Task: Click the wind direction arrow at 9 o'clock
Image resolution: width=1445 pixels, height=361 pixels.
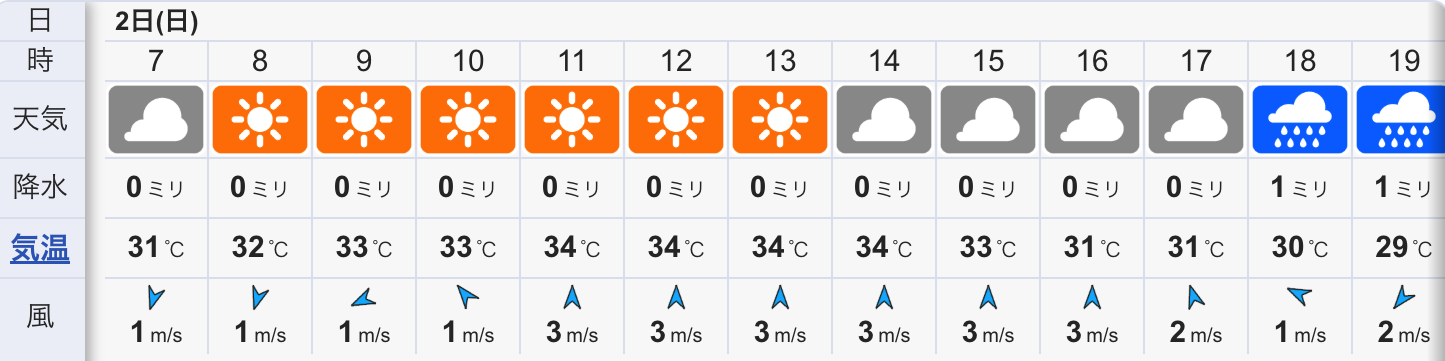Action: tap(364, 296)
